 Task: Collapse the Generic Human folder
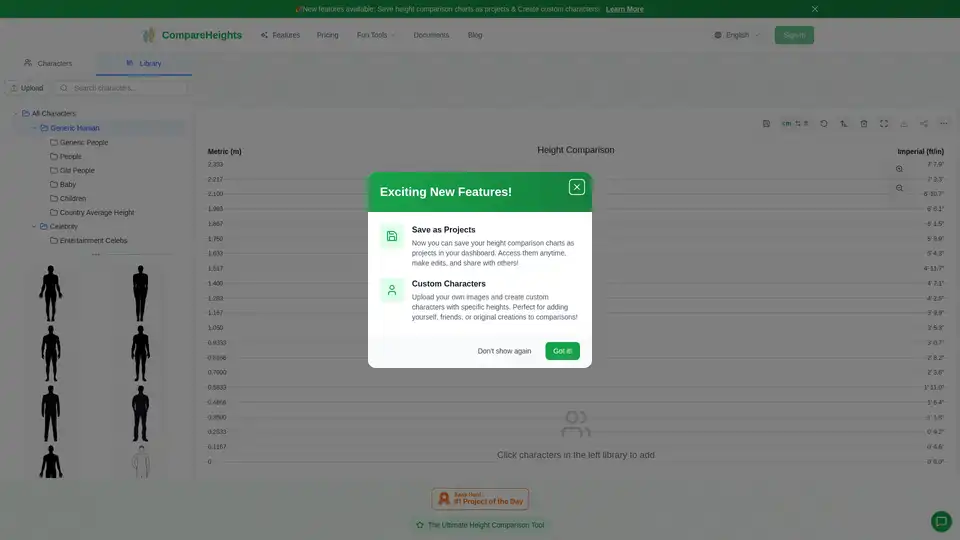coord(34,128)
